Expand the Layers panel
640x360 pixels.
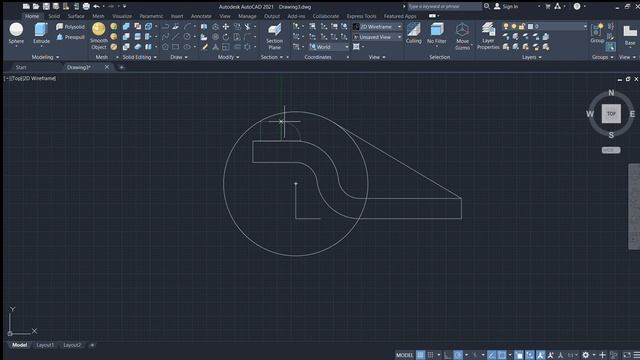pyautogui.click(x=532, y=57)
